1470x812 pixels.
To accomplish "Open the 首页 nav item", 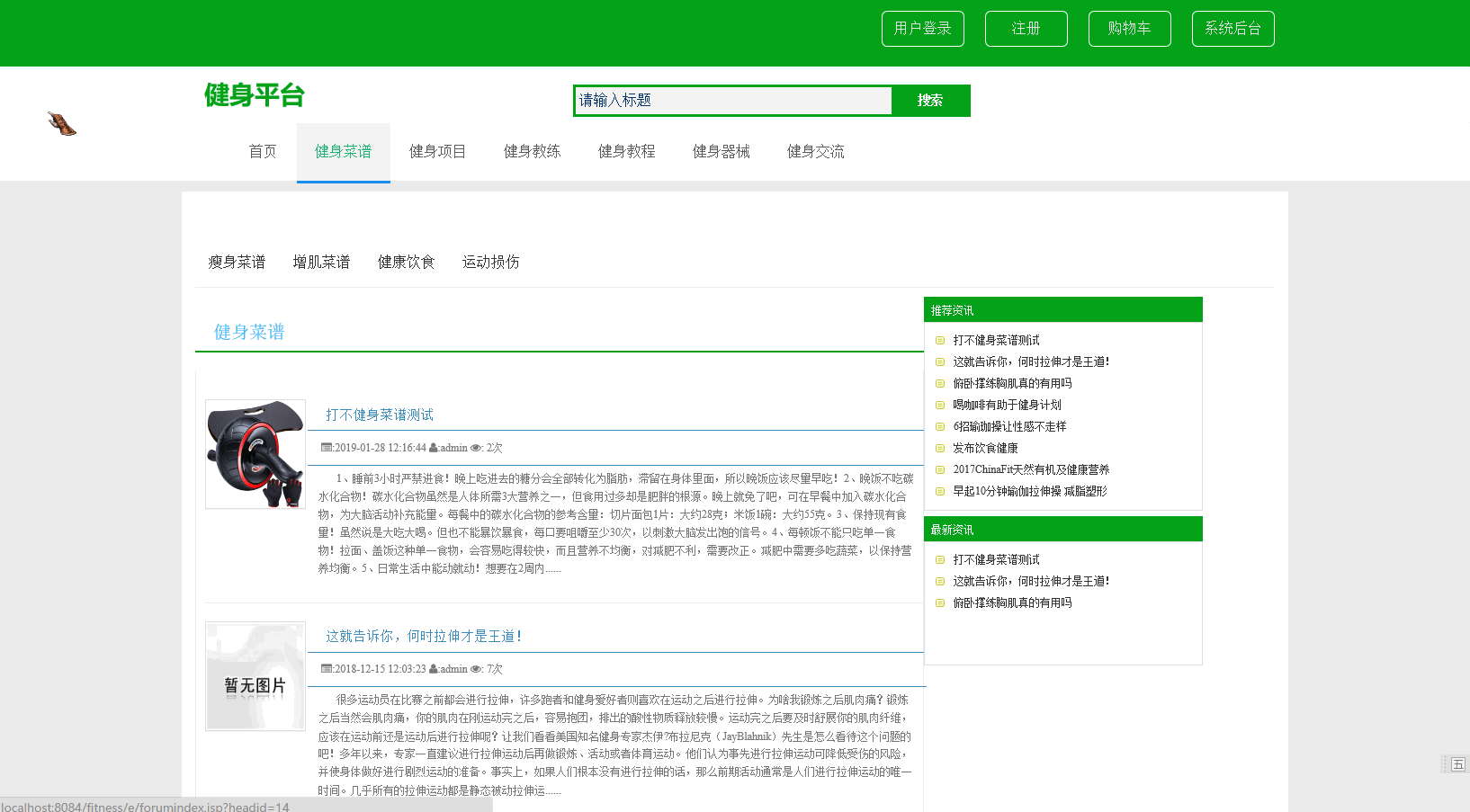I will coord(263,151).
